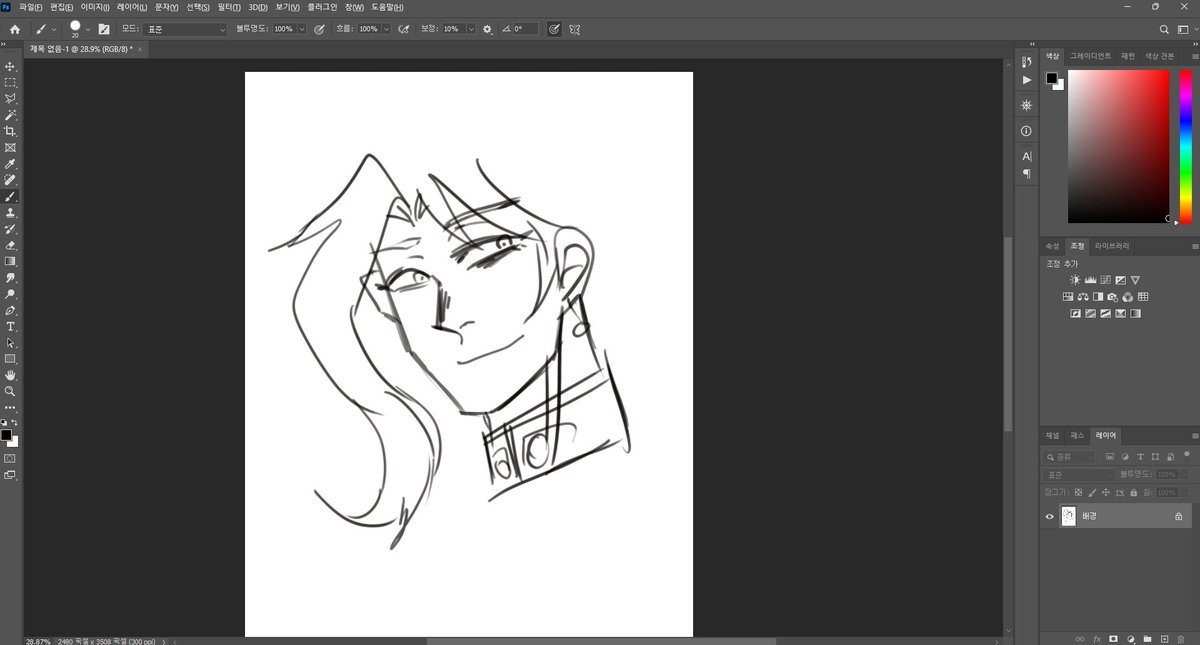Go to the Home screen icon
Screen dimensions: 1200x645
pyautogui.click(x=14, y=29)
